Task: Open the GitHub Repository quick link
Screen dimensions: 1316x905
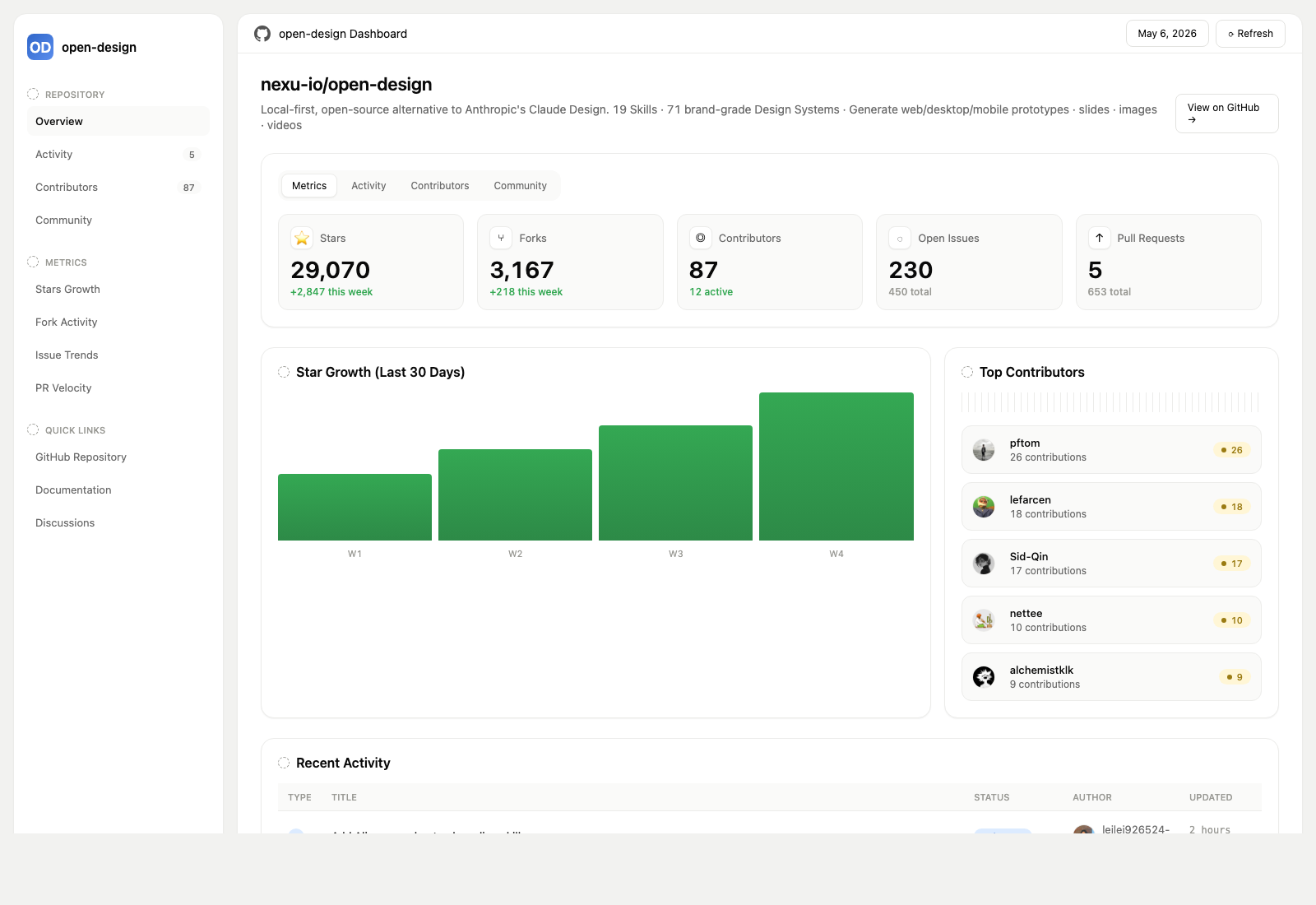Action: pos(118,457)
